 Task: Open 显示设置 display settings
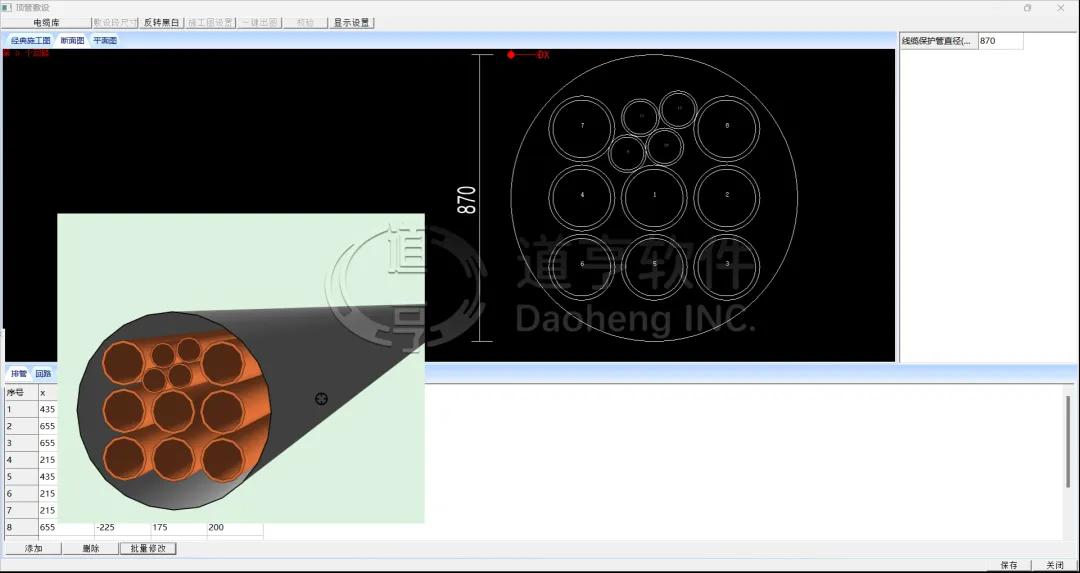click(x=351, y=22)
